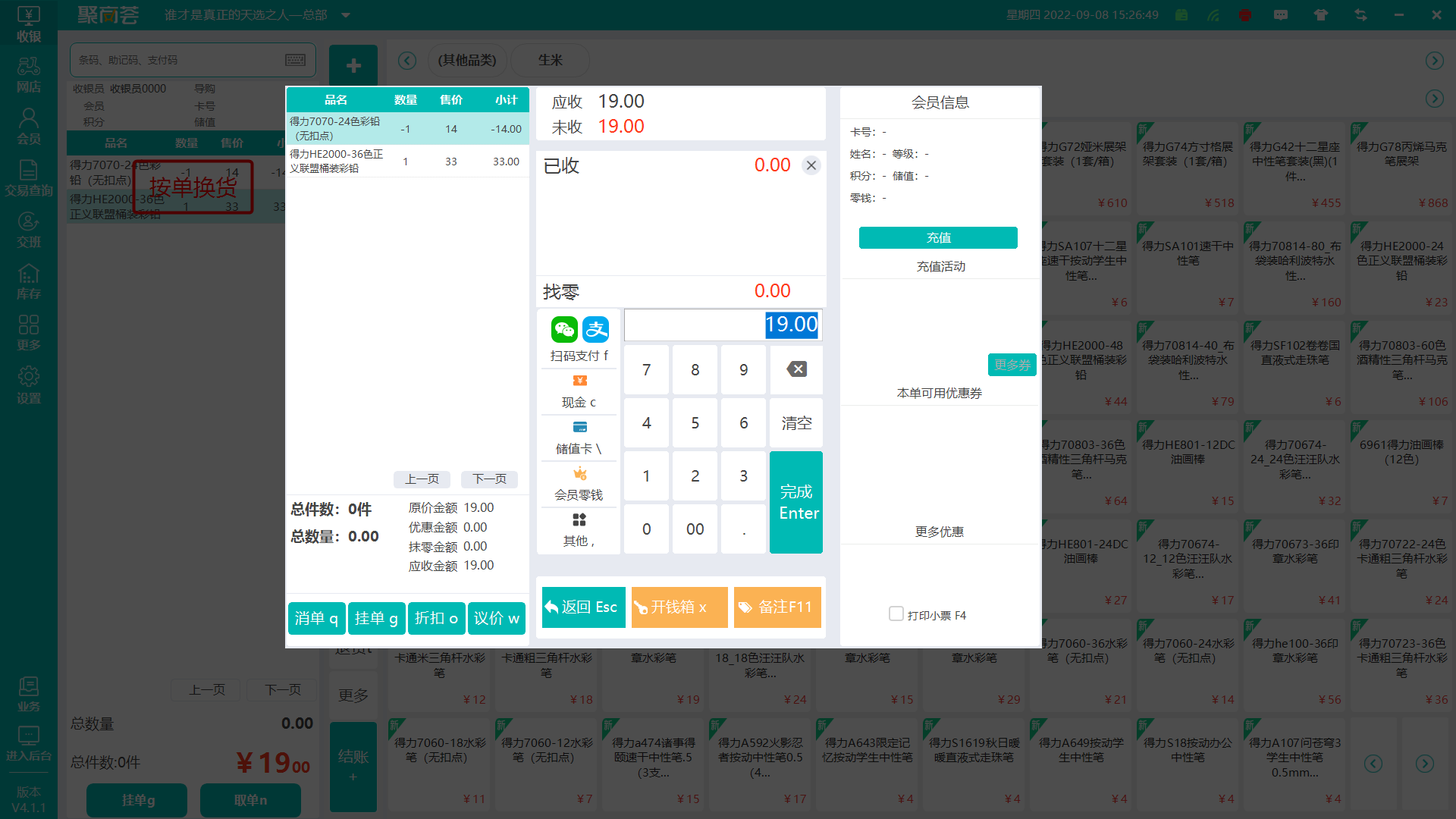Choose 现金 cash payment method
1456x819 pixels.
(x=579, y=392)
